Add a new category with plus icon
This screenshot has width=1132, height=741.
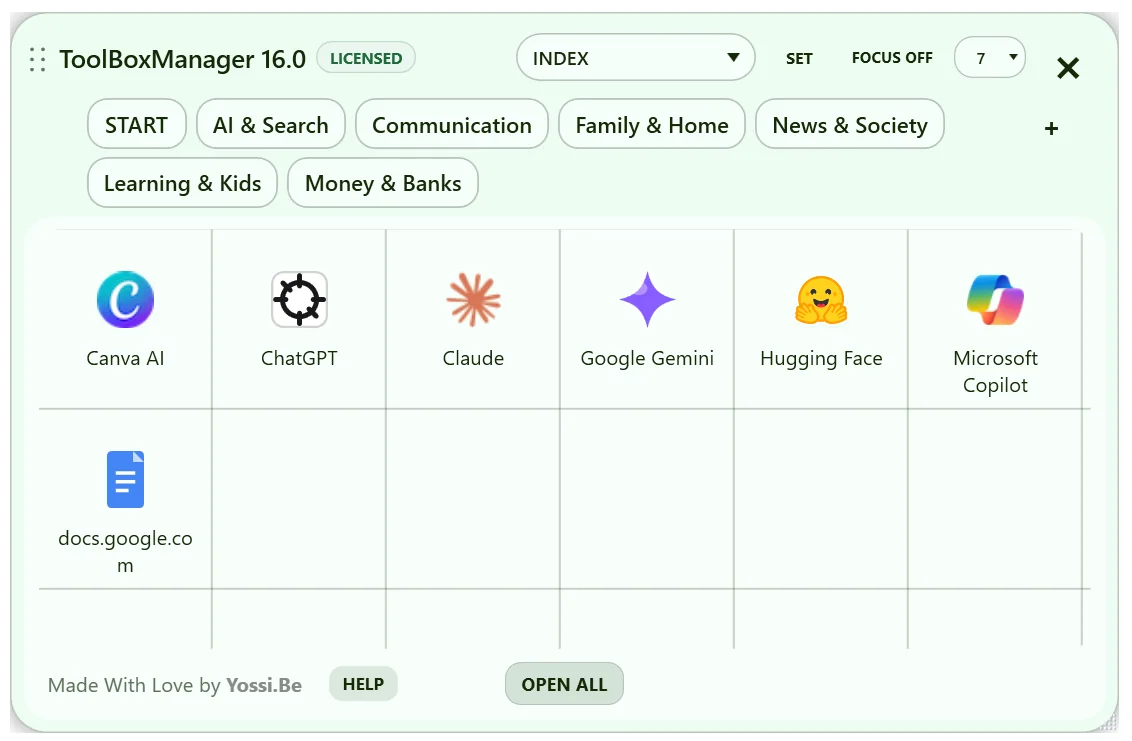click(x=1051, y=129)
